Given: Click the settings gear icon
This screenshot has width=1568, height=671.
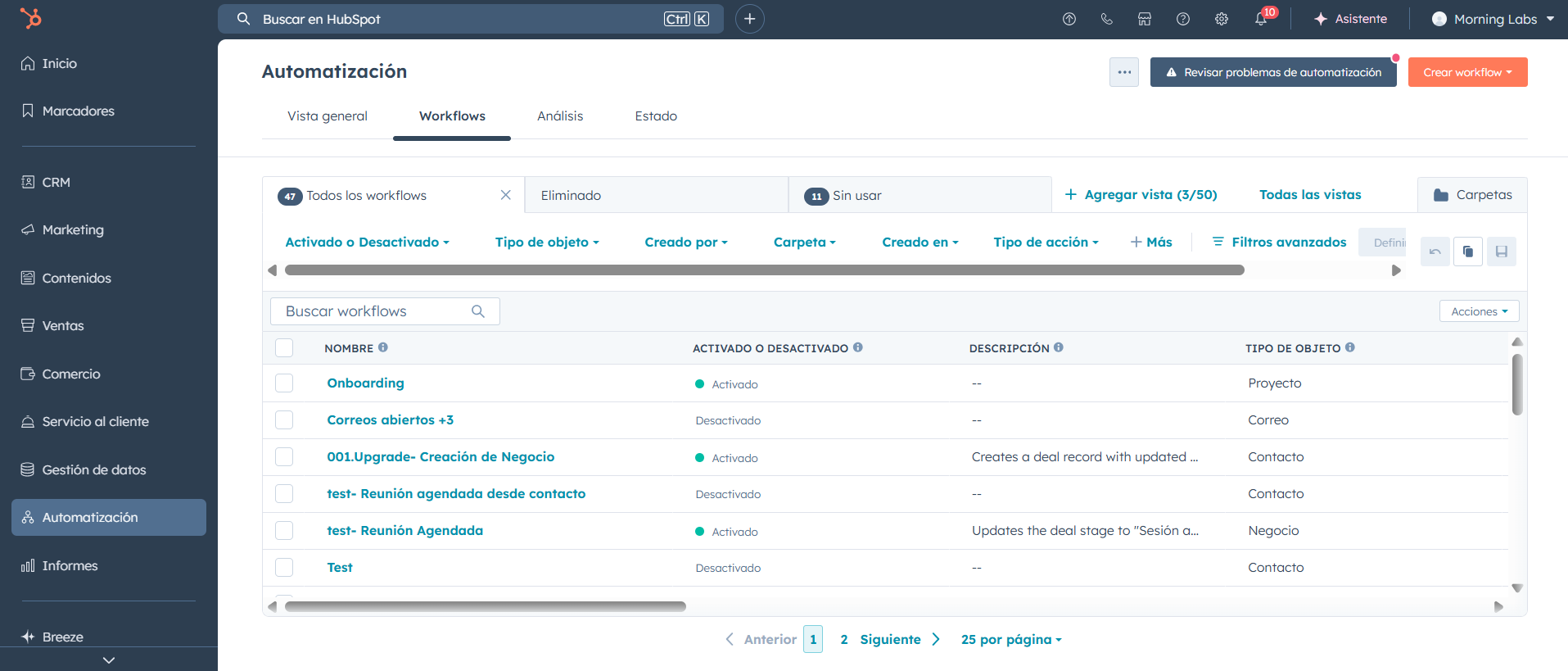Looking at the screenshot, I should pos(1221,19).
